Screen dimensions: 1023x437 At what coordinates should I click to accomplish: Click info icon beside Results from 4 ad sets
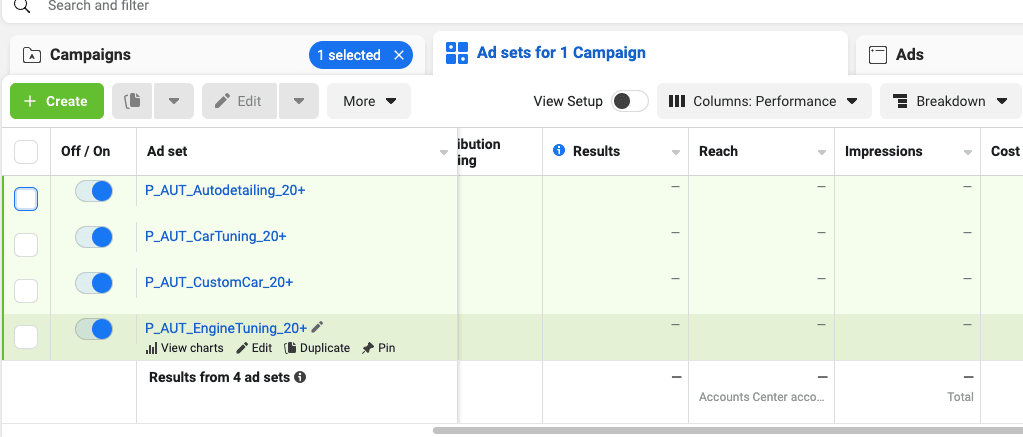tap(300, 378)
